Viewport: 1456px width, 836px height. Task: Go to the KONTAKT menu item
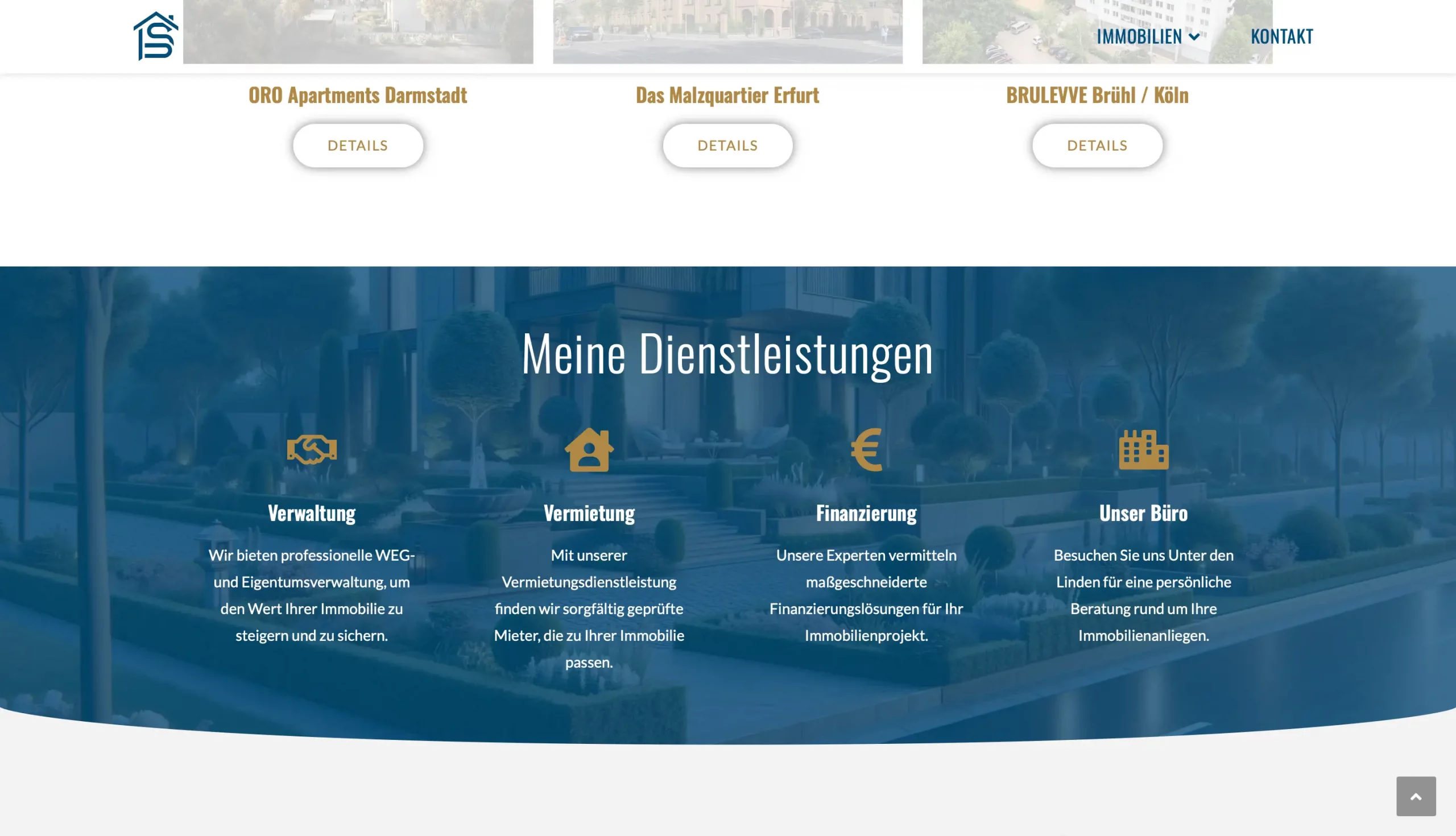1281,37
